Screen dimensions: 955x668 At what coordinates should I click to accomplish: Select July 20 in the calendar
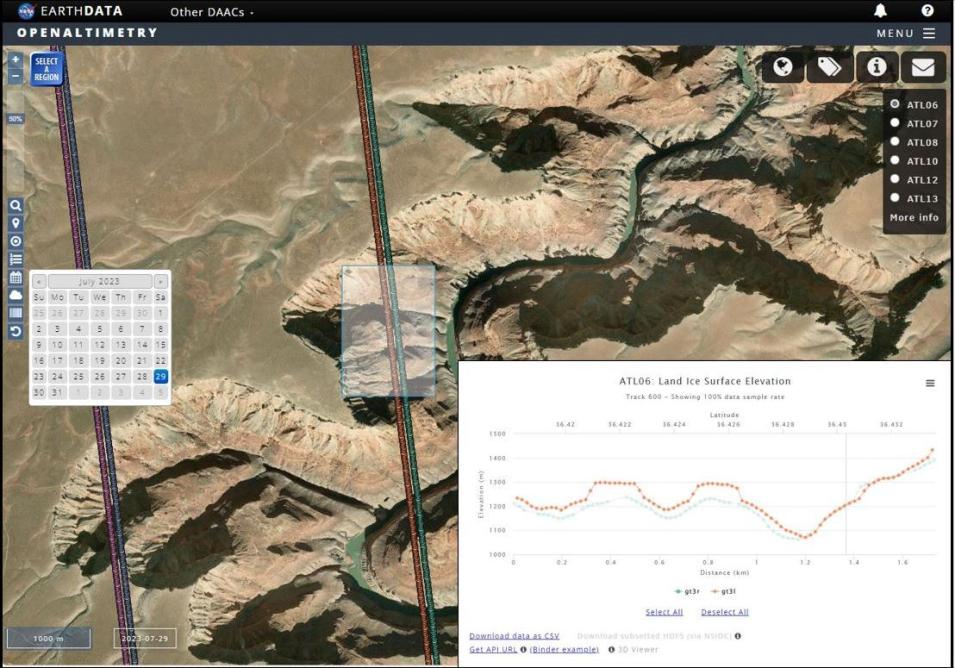[x=121, y=360]
